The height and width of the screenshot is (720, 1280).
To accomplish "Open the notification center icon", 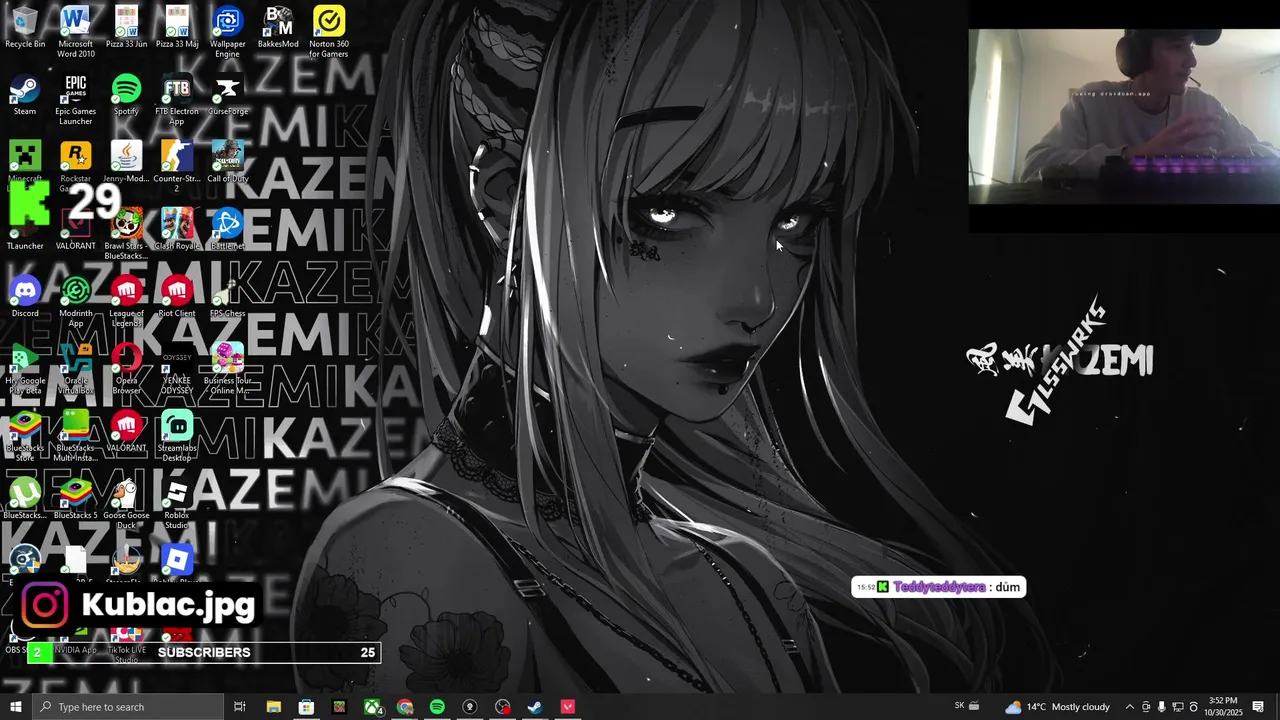I will (x=1258, y=707).
